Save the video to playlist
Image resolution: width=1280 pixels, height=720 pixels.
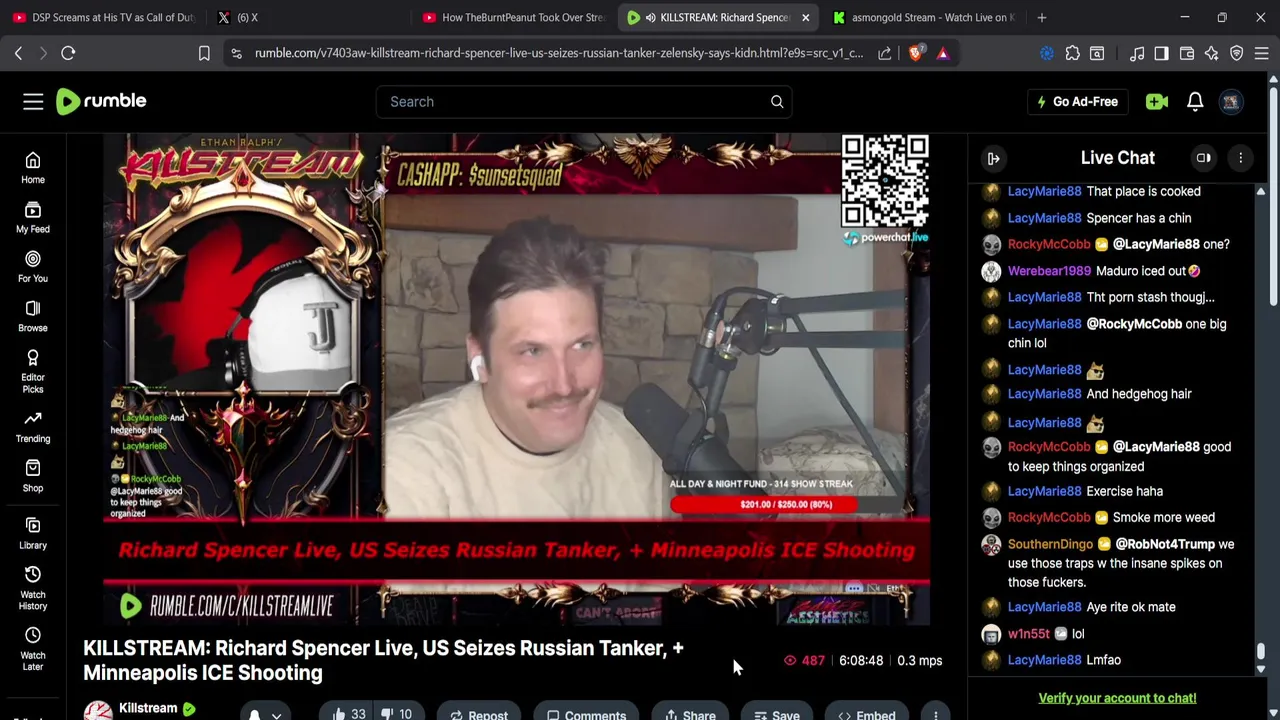[776, 714]
